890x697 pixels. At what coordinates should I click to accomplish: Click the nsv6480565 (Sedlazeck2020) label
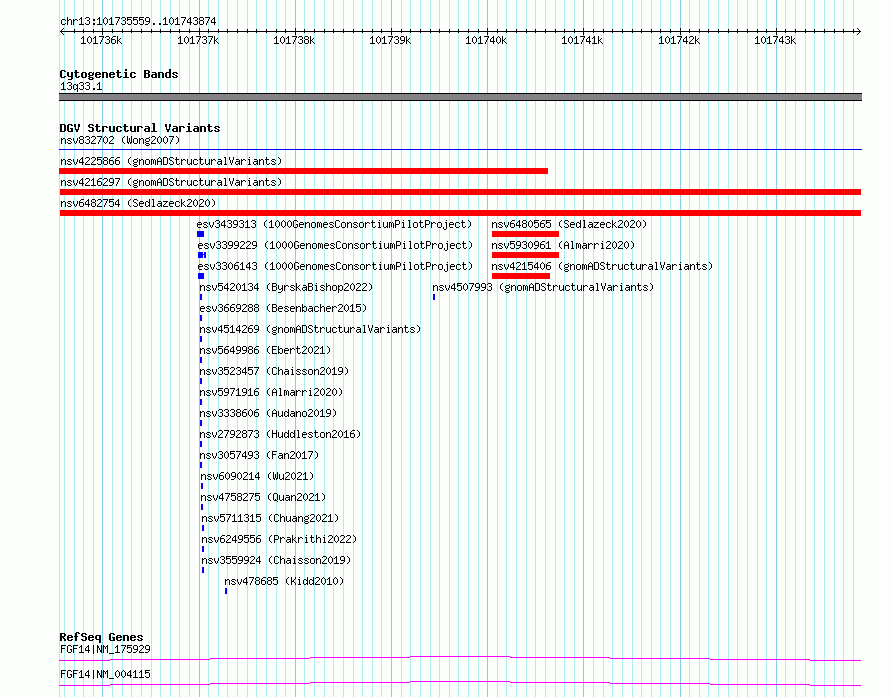click(569, 224)
